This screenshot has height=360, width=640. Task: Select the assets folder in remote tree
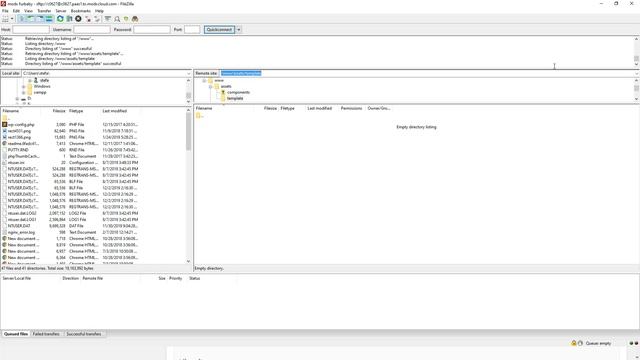click(226, 87)
